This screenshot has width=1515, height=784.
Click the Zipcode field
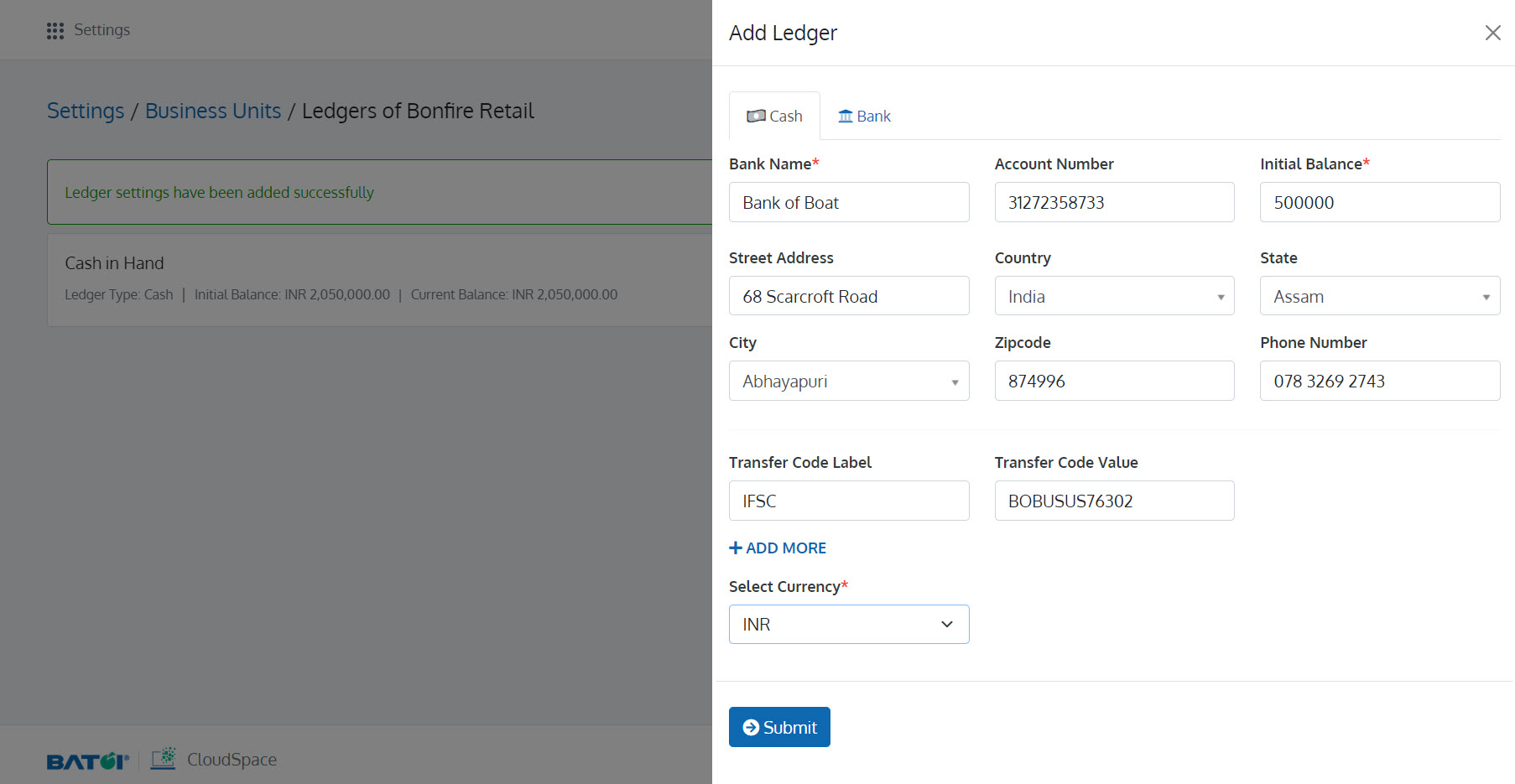click(1114, 381)
